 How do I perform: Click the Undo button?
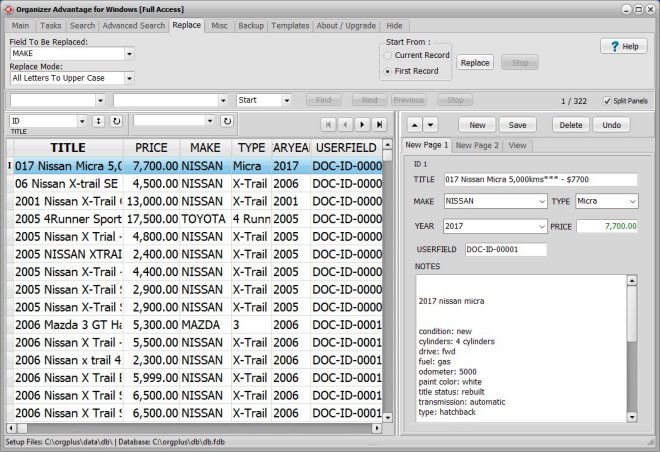[611, 125]
